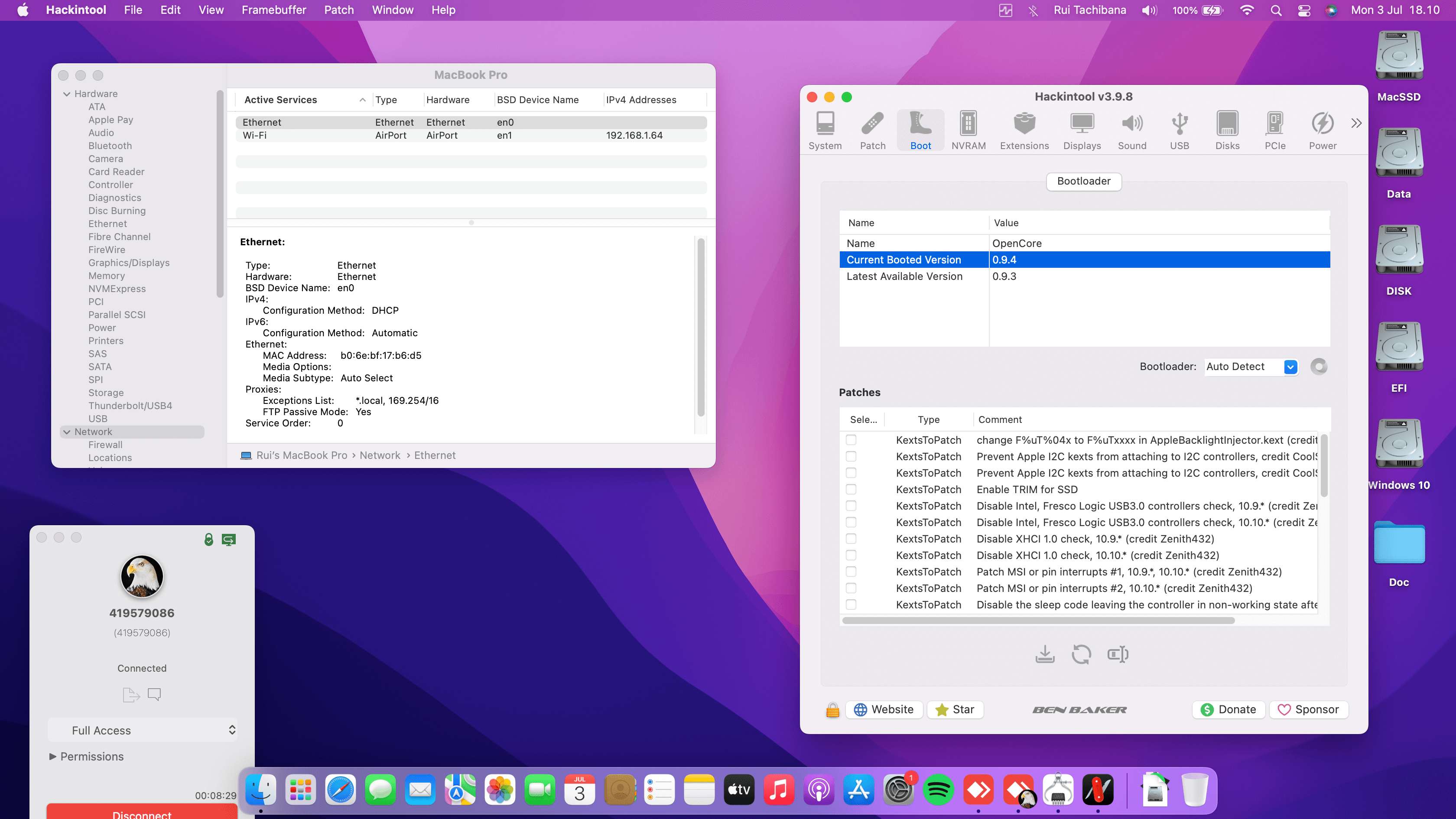Open the Patch tool in Hackintool toolbar
Image resolution: width=1456 pixels, height=819 pixels.
tap(873, 130)
